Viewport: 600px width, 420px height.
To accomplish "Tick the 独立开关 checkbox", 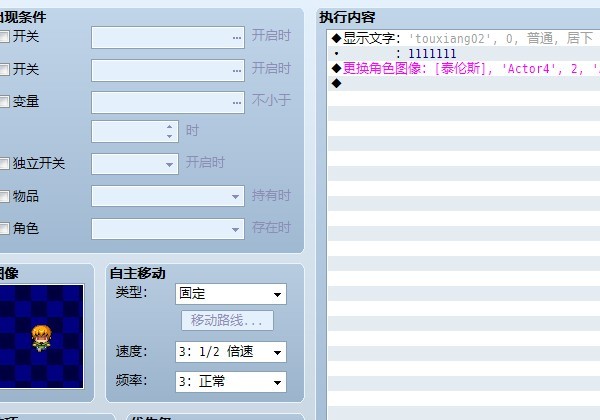I will pos(4,164).
